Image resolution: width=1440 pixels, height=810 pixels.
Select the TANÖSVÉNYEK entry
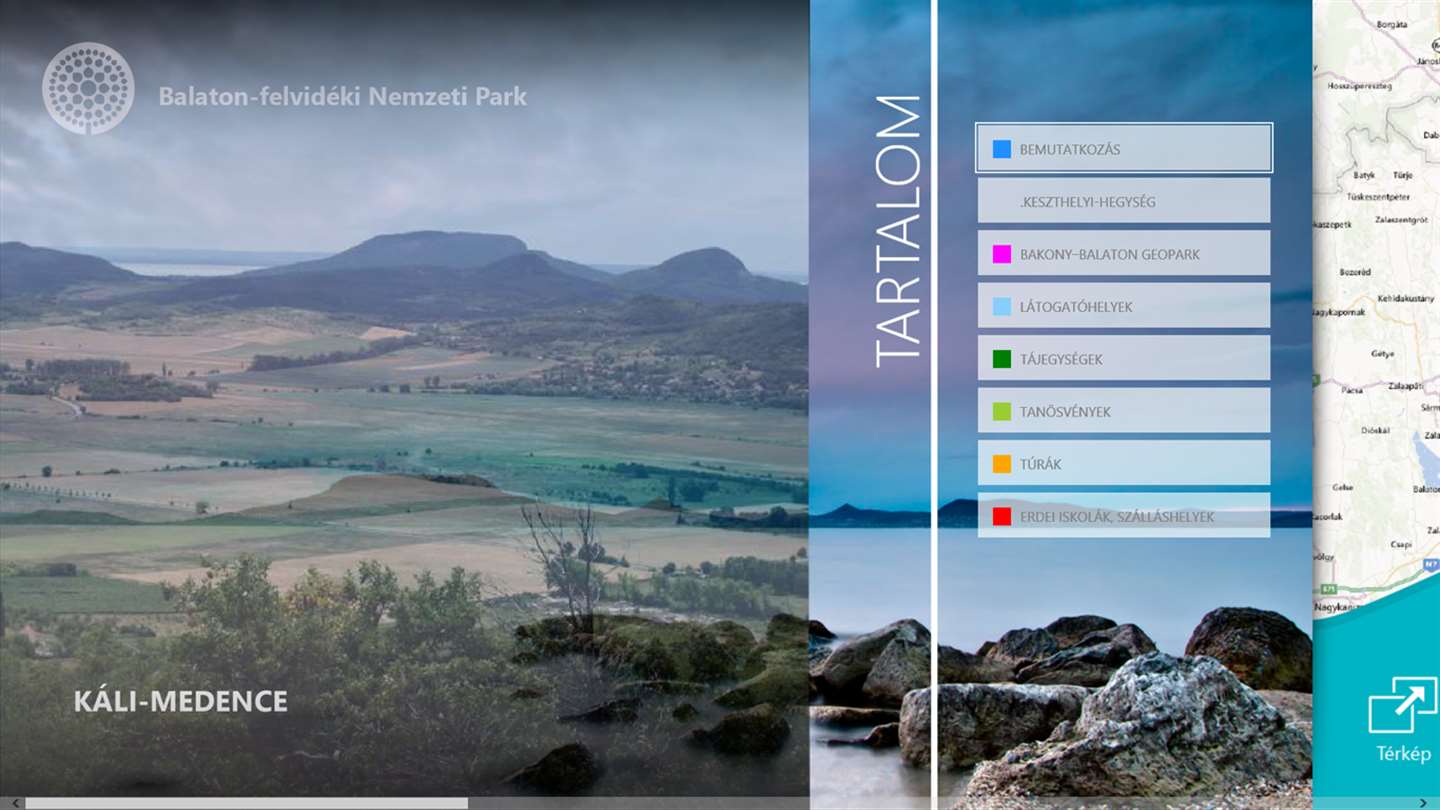pos(1124,411)
